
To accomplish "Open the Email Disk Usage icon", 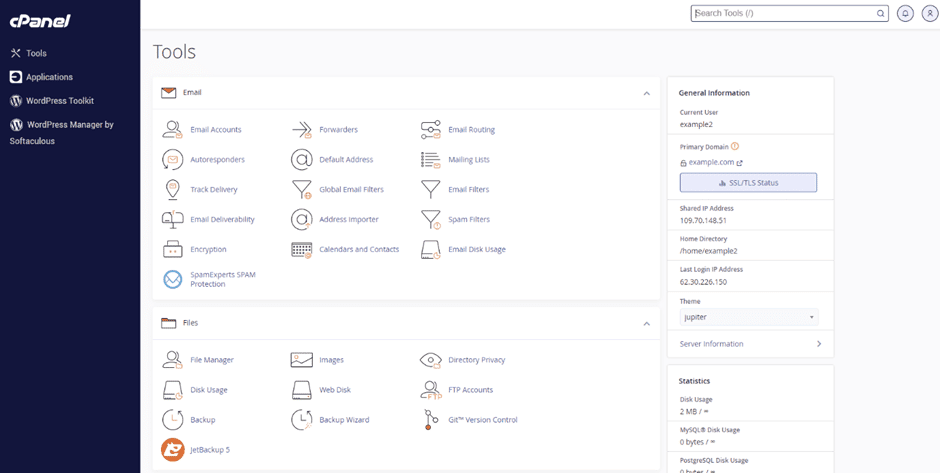I will pos(430,249).
